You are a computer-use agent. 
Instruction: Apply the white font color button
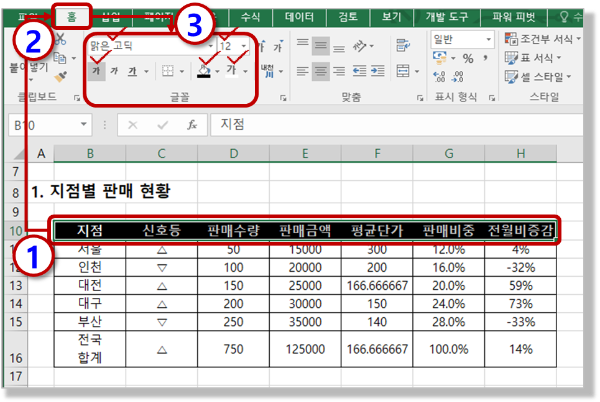click(231, 71)
